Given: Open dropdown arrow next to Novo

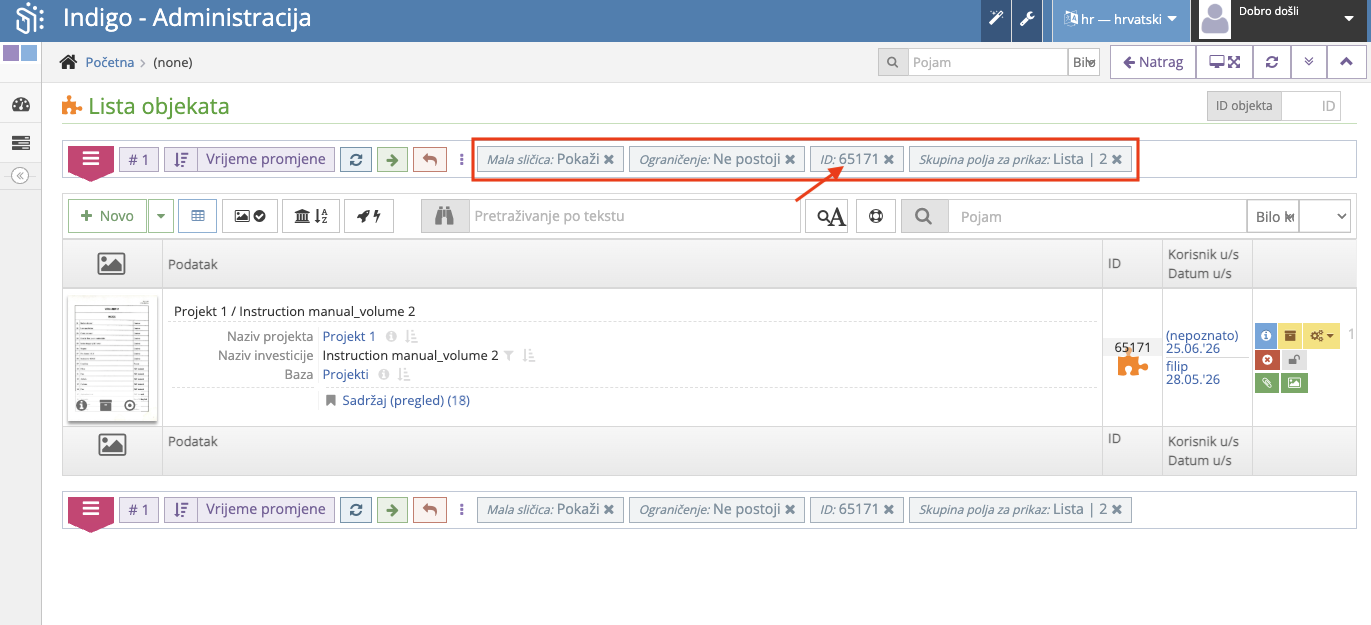Looking at the screenshot, I should [x=161, y=216].
